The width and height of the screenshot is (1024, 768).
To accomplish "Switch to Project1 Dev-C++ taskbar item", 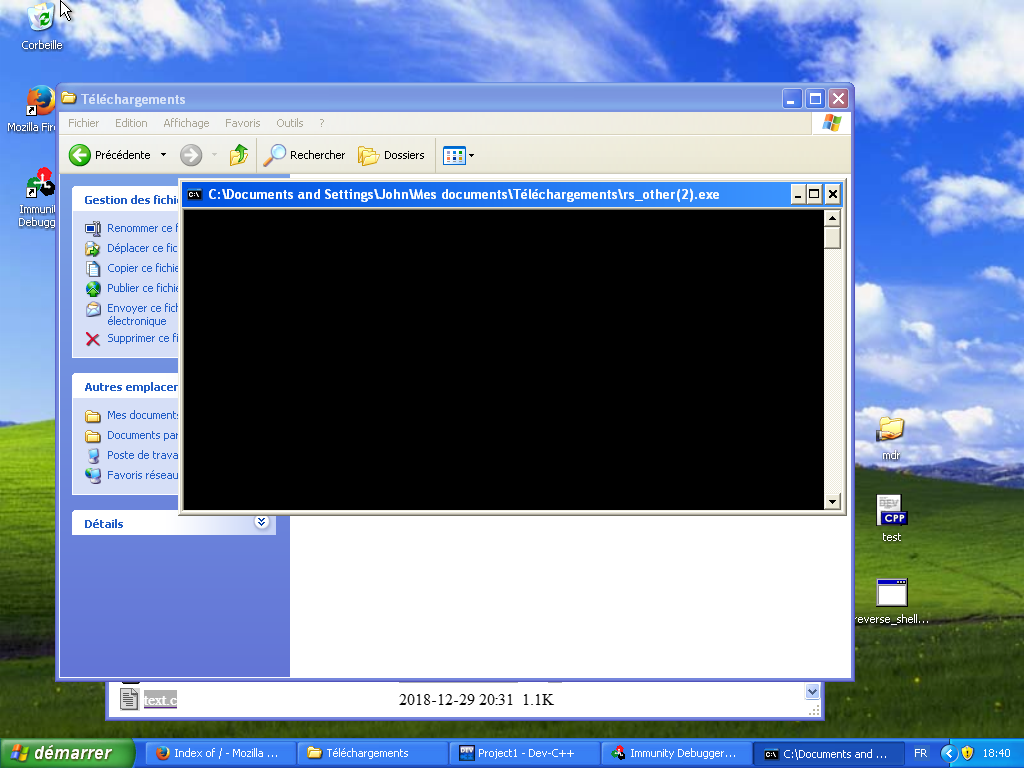I will [x=524, y=753].
